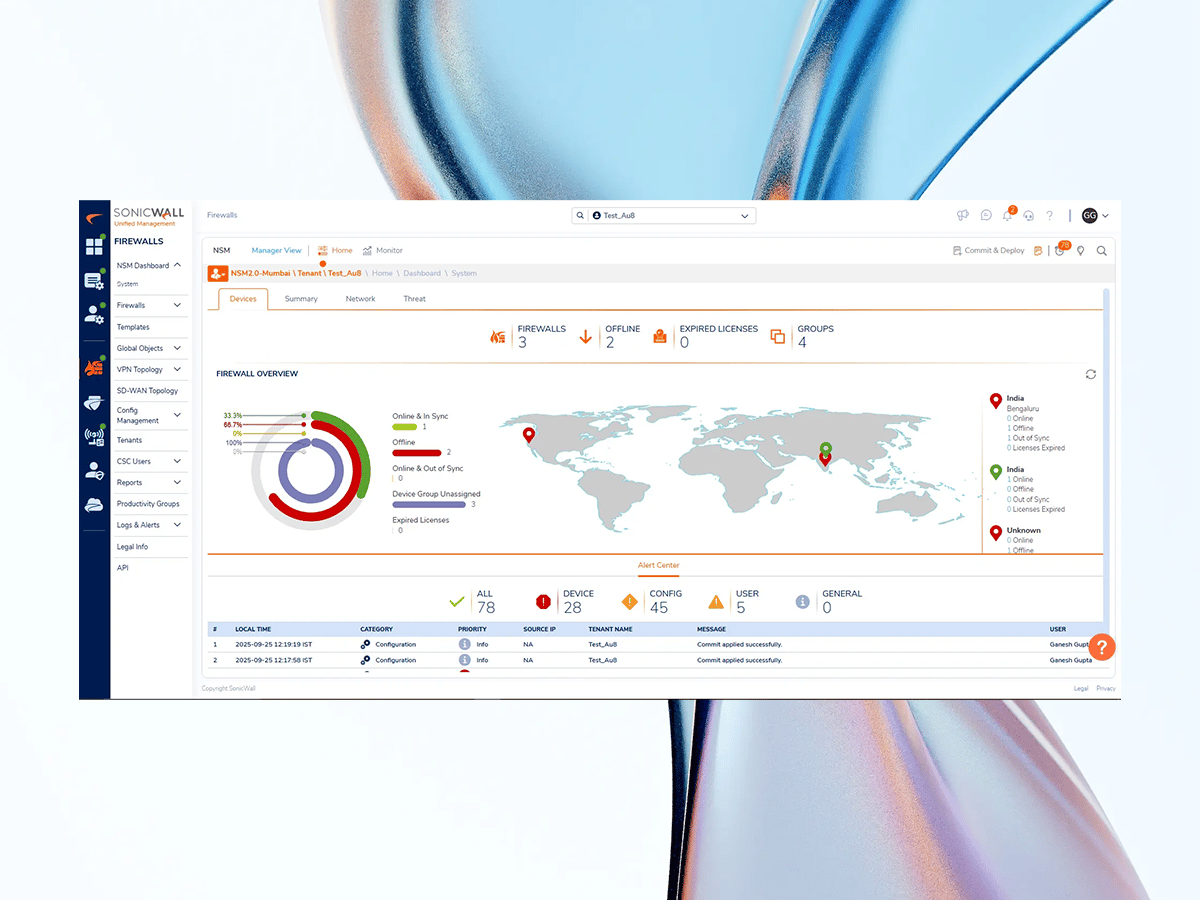The image size is (1200, 900).
Task: Open the Privacy link in the footer
Action: tap(1106, 688)
